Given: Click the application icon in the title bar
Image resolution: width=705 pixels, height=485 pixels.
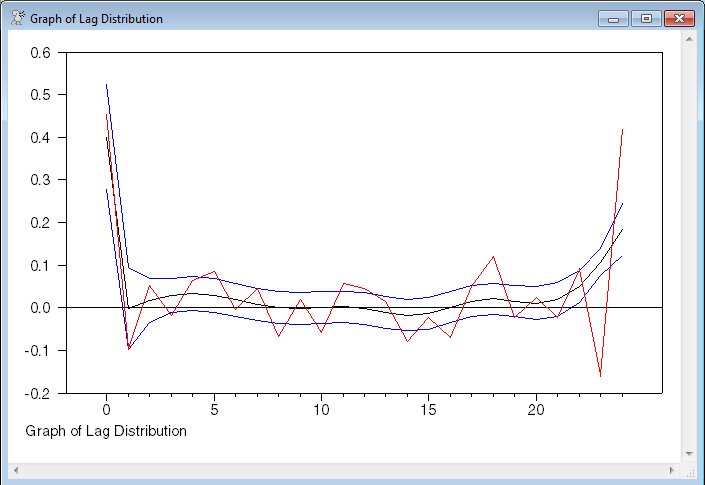Looking at the screenshot, I should pyautogui.click(x=17, y=18).
